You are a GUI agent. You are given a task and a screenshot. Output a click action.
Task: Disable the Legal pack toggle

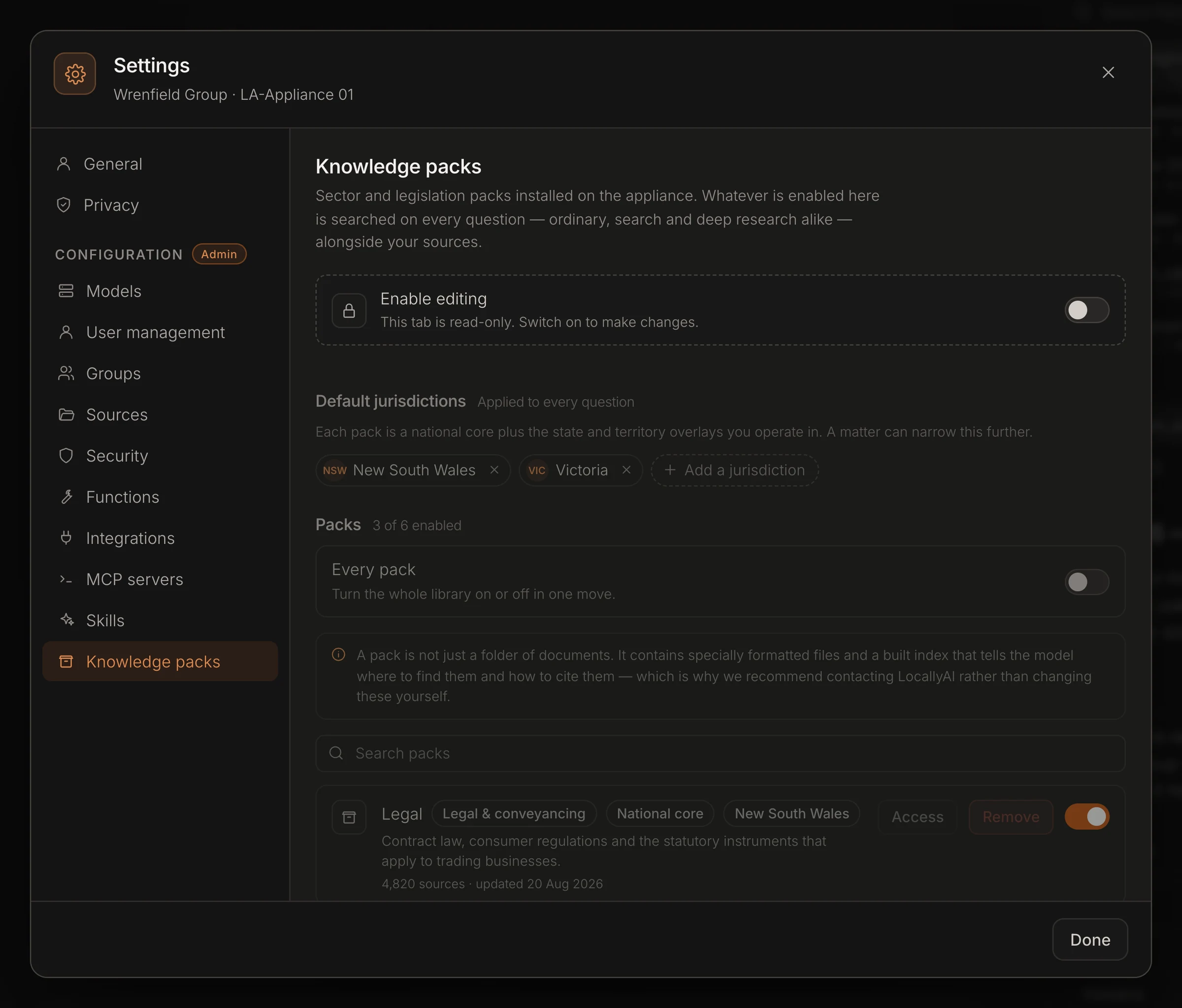[x=1087, y=816]
